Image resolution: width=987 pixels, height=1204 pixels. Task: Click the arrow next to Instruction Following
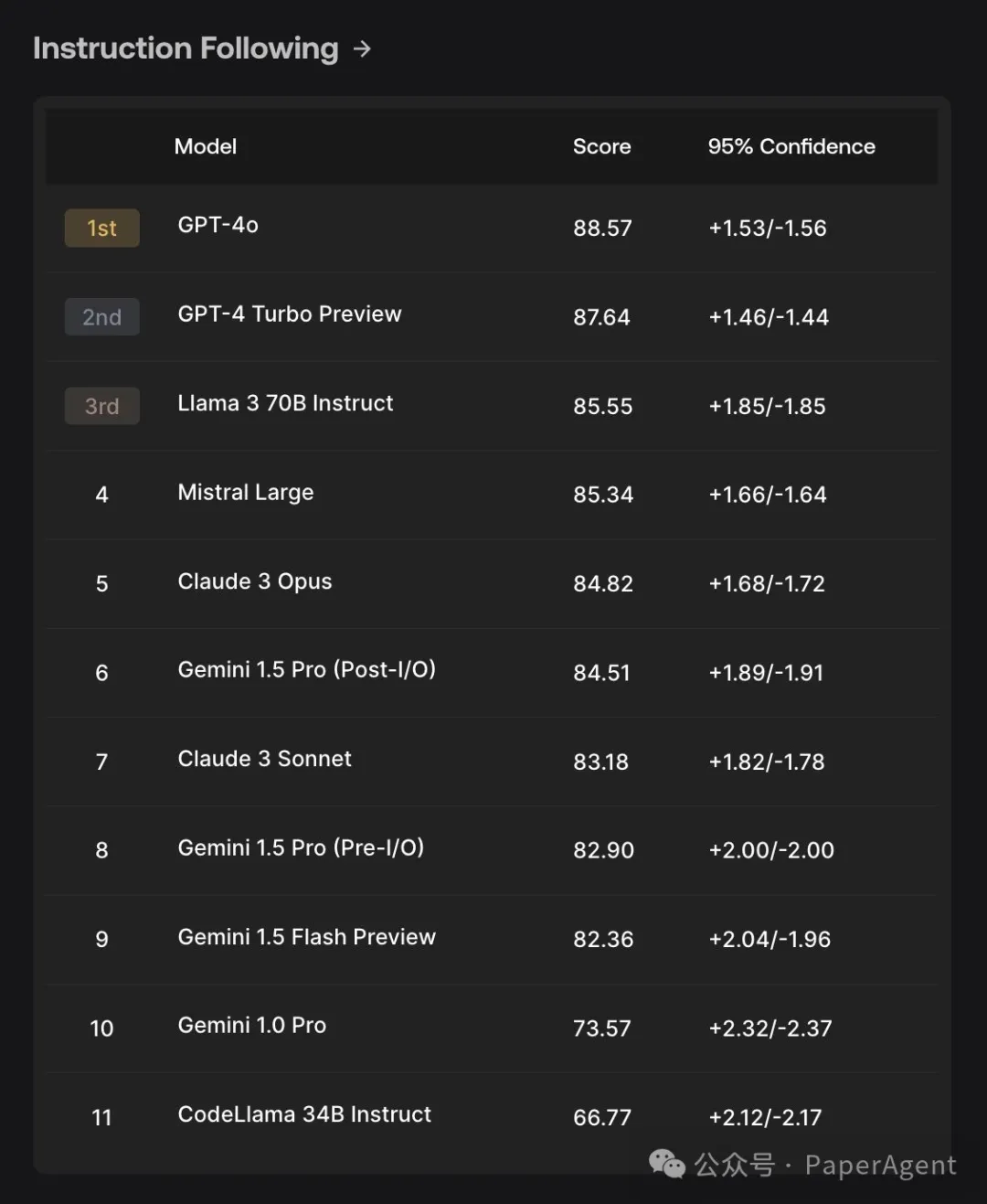click(x=362, y=48)
